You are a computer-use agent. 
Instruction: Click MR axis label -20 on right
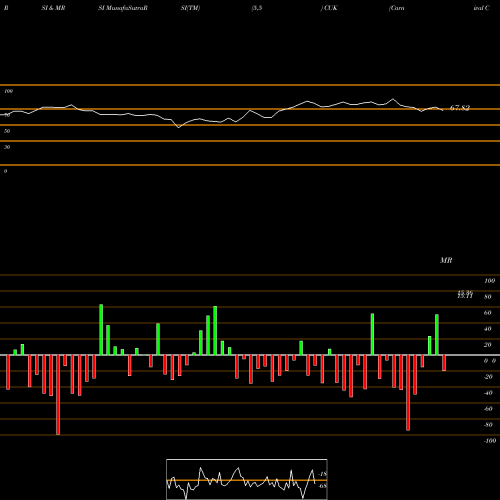pos(488,377)
